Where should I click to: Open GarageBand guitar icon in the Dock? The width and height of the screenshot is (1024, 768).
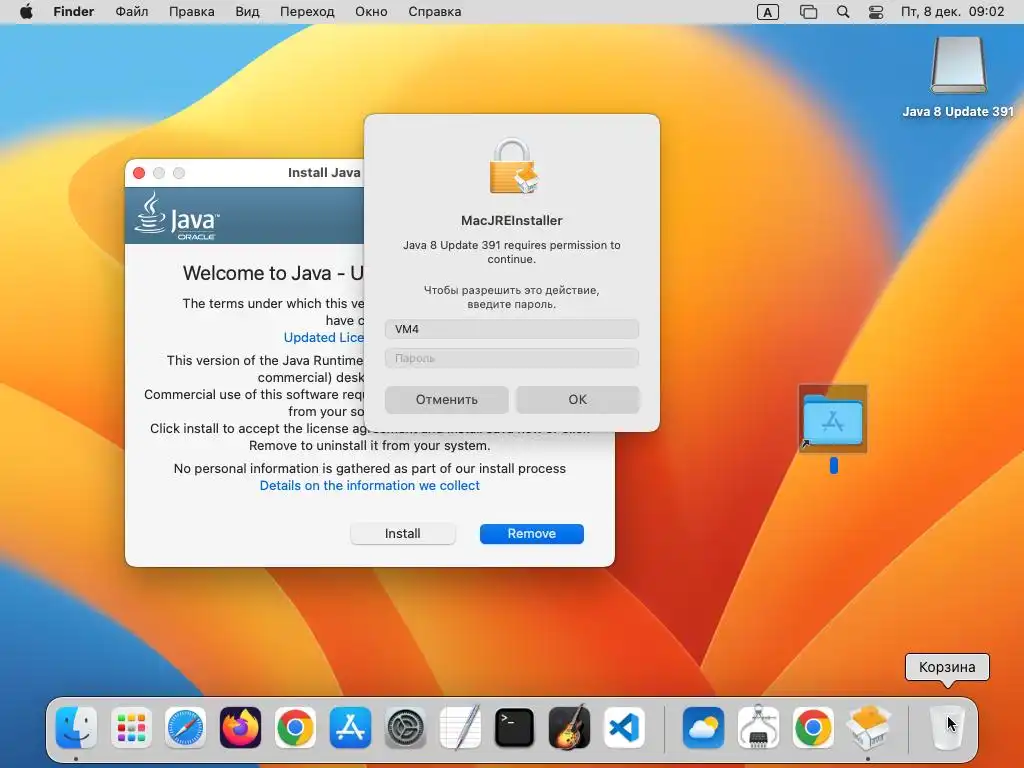(x=569, y=727)
